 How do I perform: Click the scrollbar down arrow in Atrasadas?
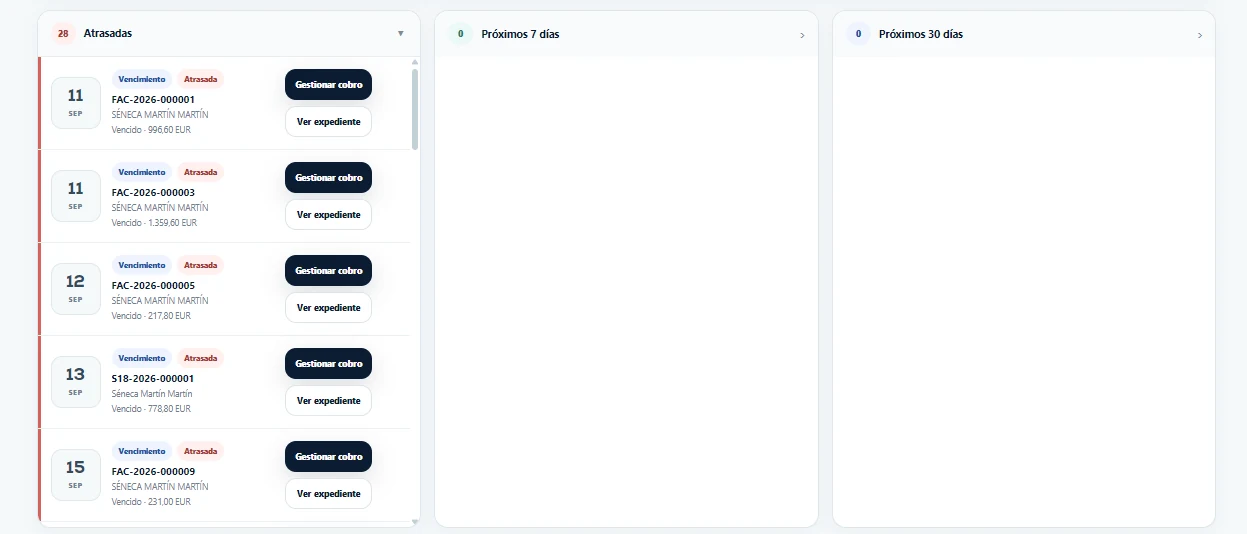(x=415, y=522)
